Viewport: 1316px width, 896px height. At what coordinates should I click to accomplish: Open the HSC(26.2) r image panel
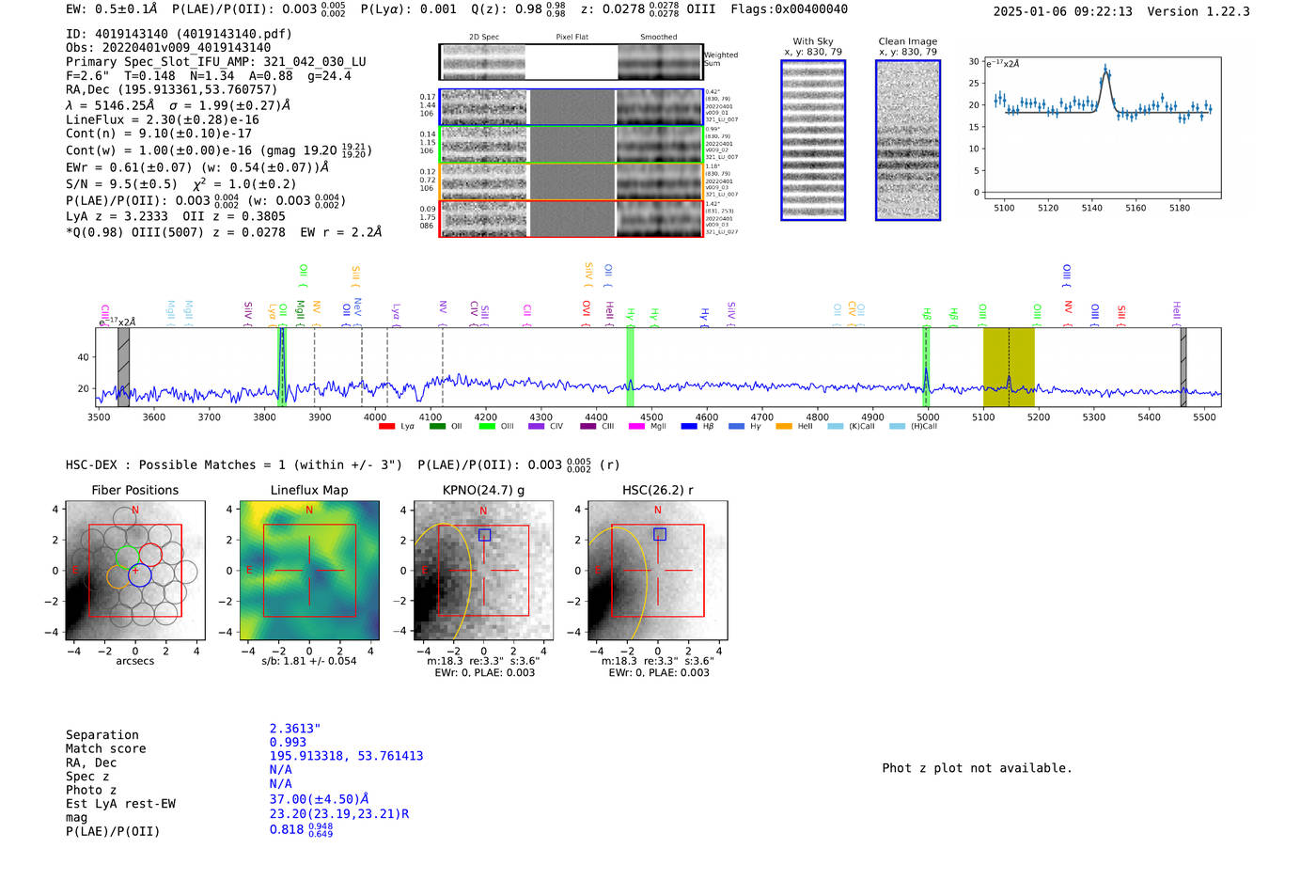657,570
